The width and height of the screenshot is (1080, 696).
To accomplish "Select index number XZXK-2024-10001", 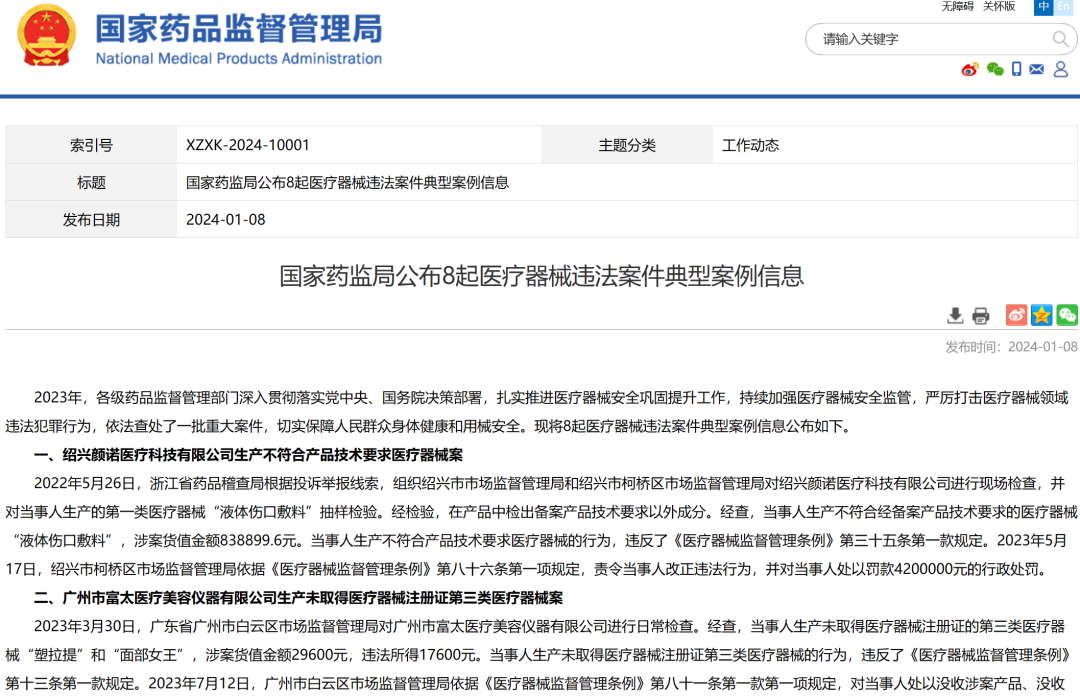I will [x=248, y=145].
